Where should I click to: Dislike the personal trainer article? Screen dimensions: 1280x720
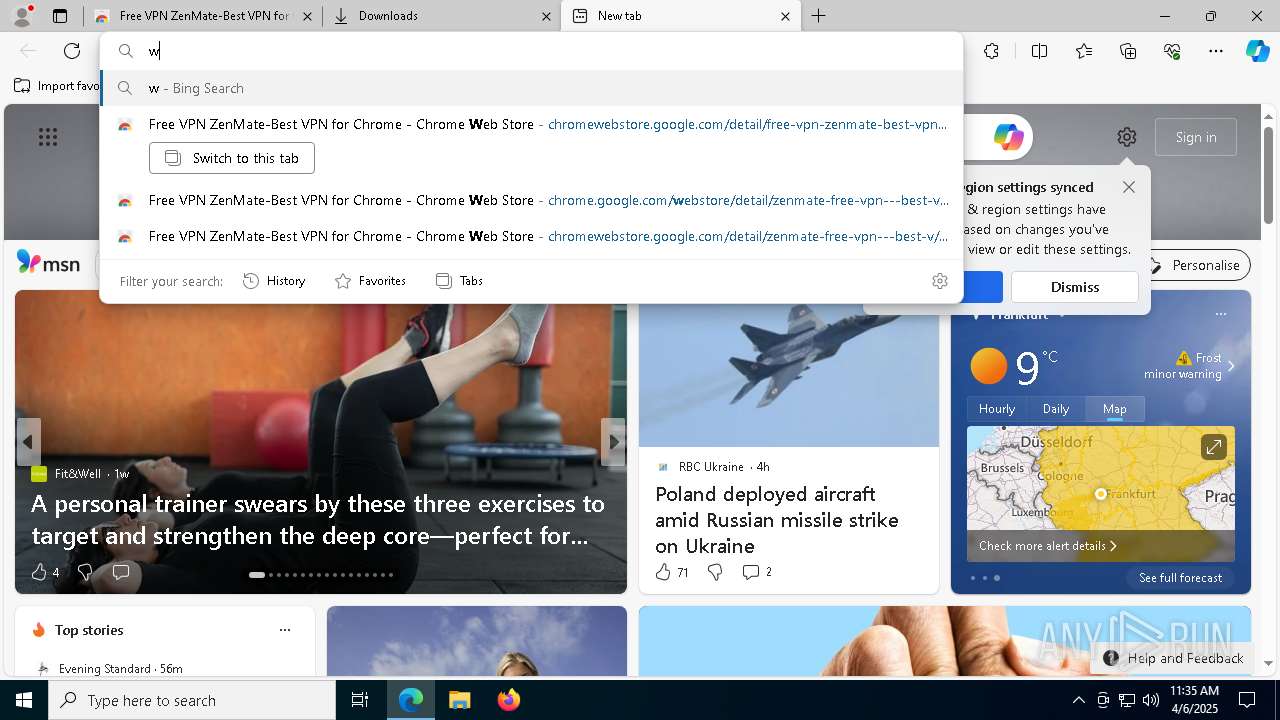85,572
